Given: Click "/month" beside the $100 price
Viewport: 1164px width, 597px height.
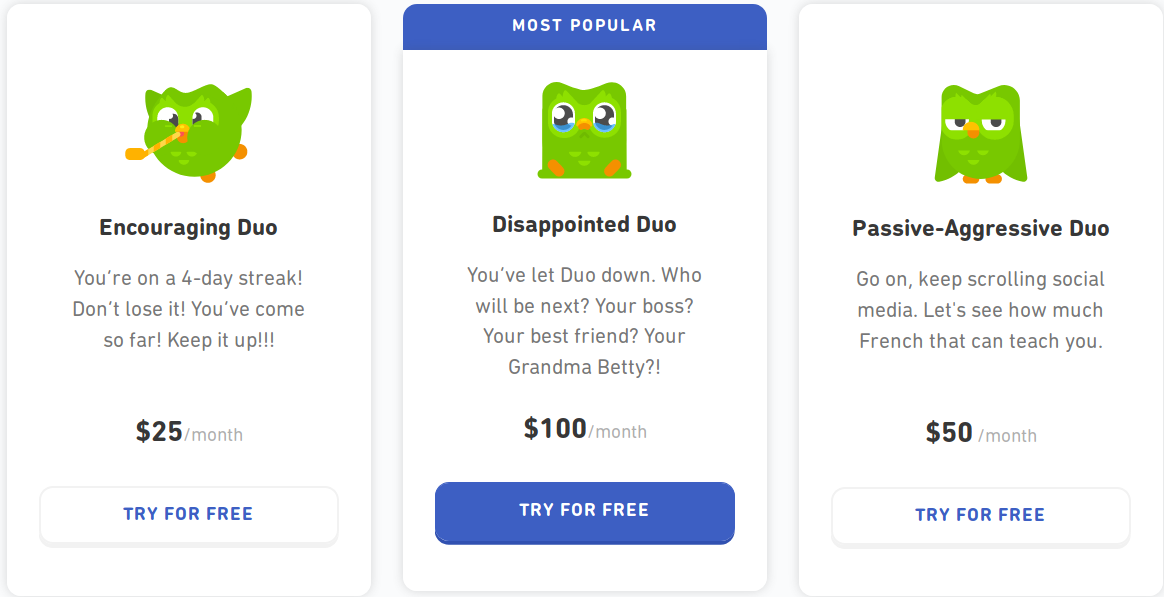Looking at the screenshot, I should tap(618, 432).
